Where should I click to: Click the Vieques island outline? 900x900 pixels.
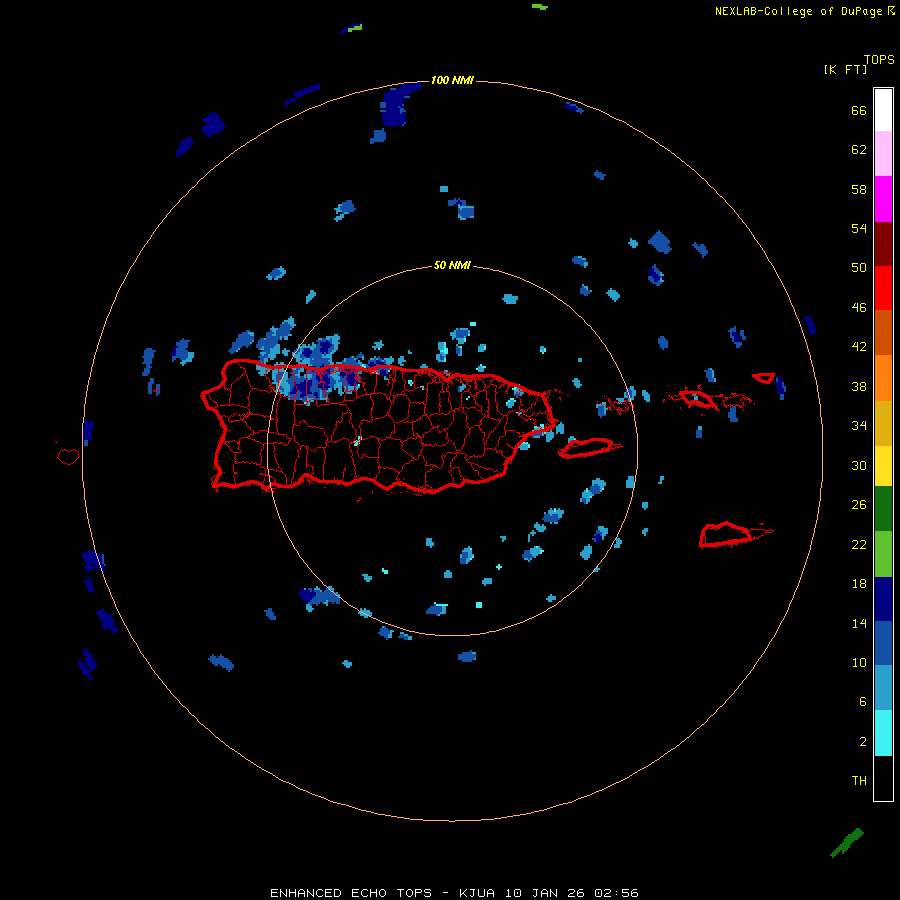(x=590, y=448)
